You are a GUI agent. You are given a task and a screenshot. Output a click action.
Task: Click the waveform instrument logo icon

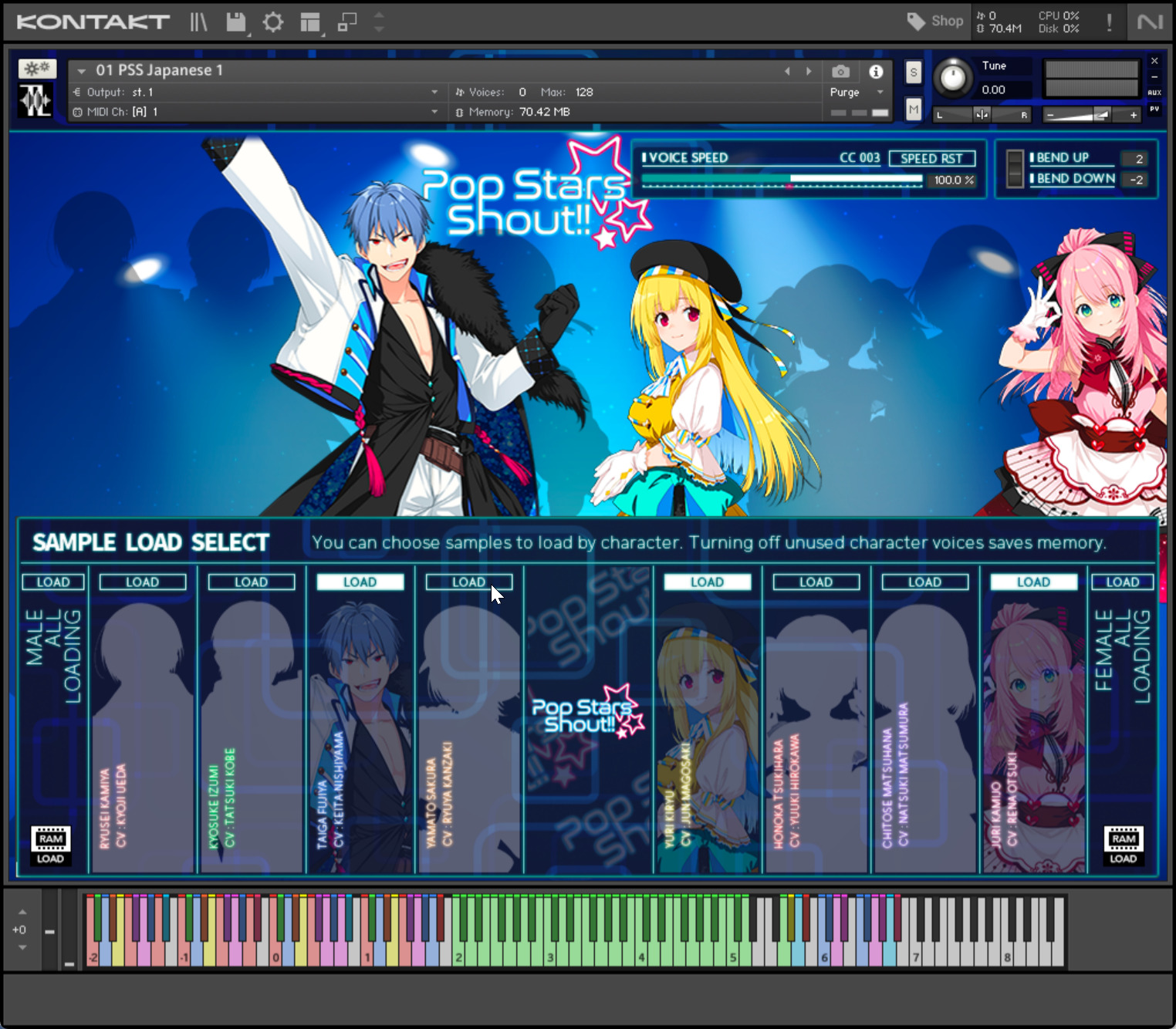click(x=35, y=101)
